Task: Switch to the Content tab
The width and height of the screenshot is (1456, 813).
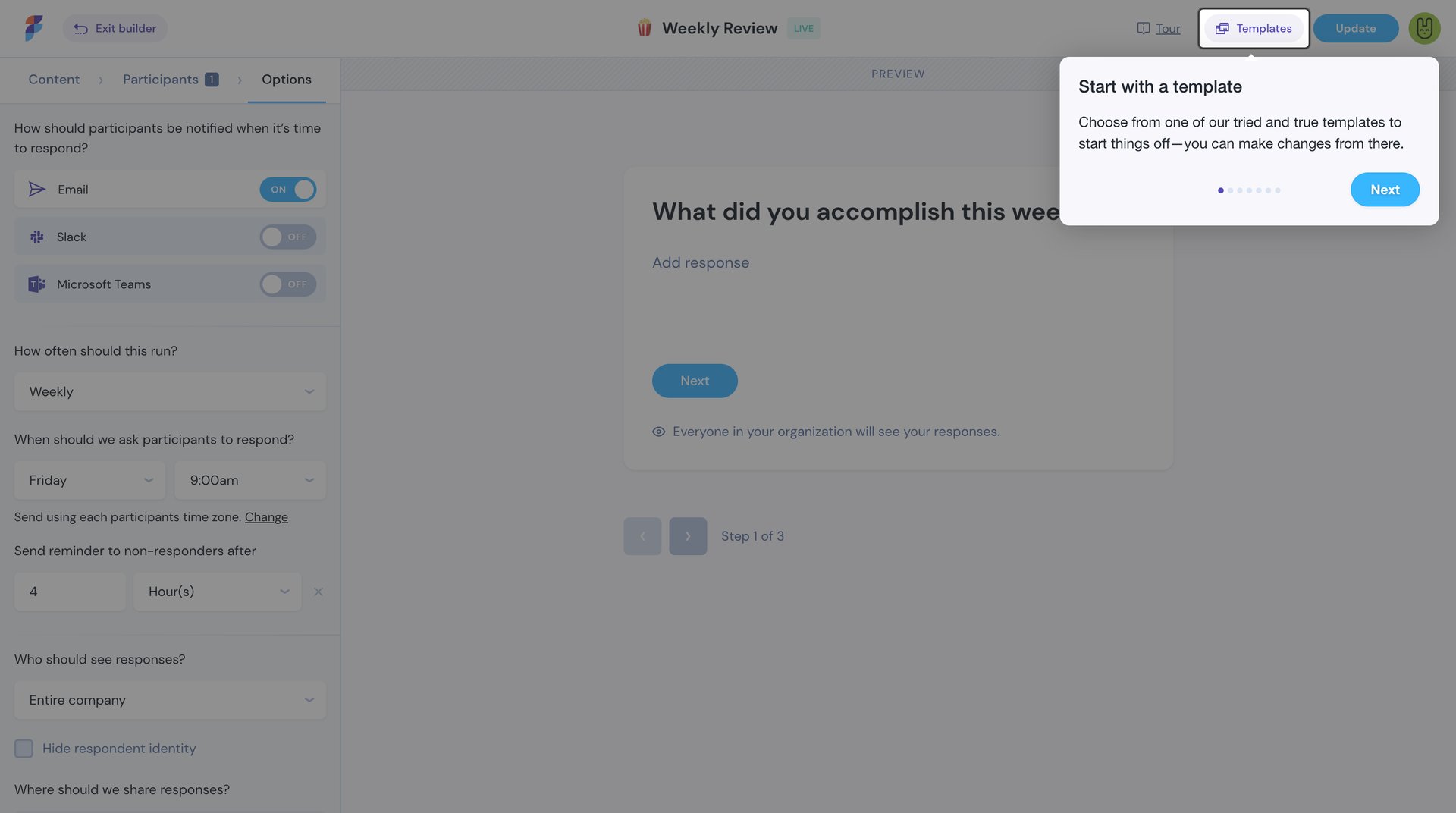Action: (54, 79)
